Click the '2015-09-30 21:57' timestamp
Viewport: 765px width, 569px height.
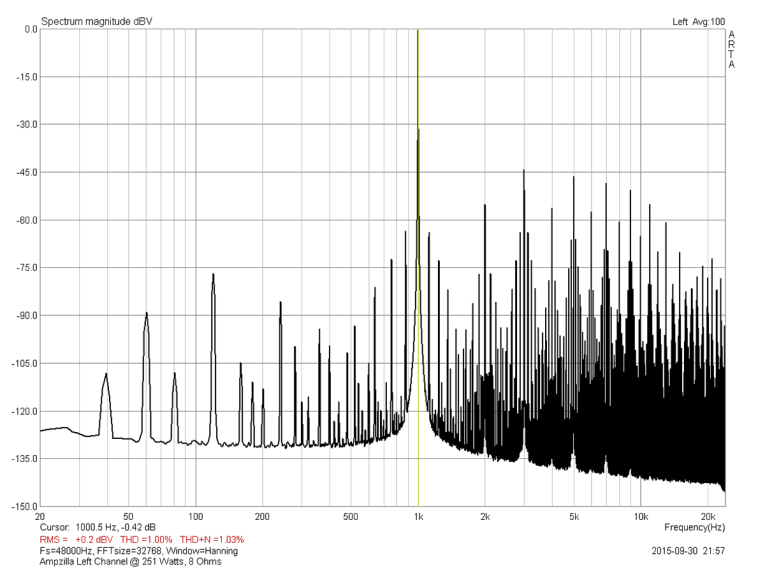click(688, 550)
